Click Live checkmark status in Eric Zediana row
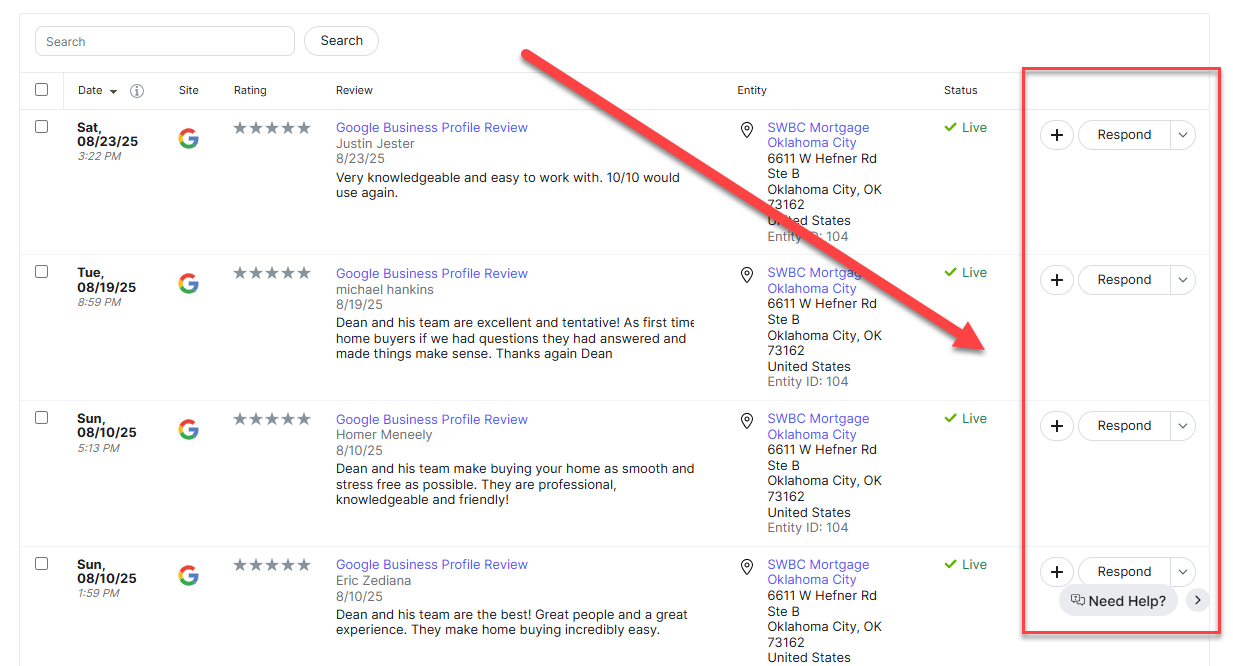 click(965, 565)
